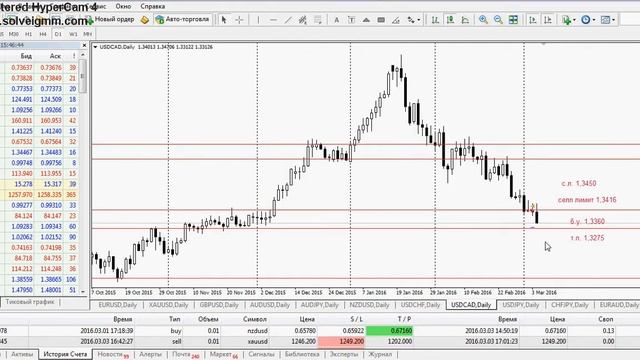Image resolution: width=640 pixels, height=360 pixels.
Task: Zoom in on the chart
Action: tap(483, 20)
